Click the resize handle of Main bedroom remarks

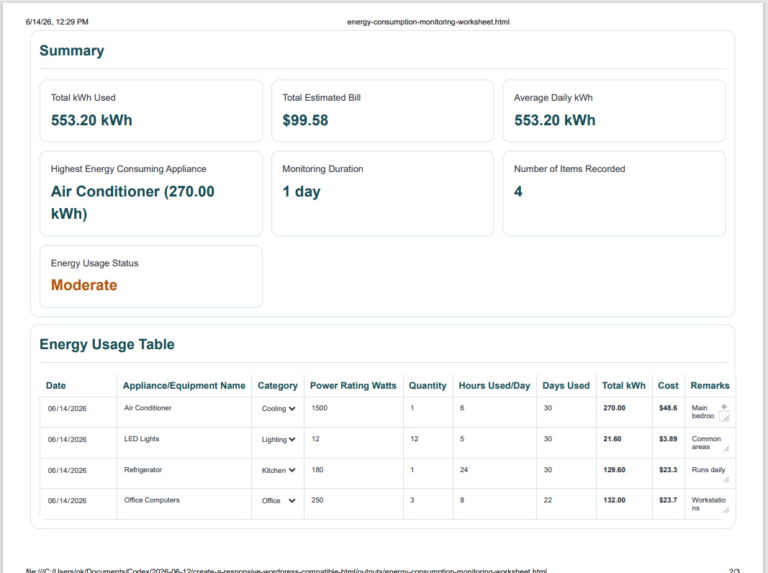(726, 418)
